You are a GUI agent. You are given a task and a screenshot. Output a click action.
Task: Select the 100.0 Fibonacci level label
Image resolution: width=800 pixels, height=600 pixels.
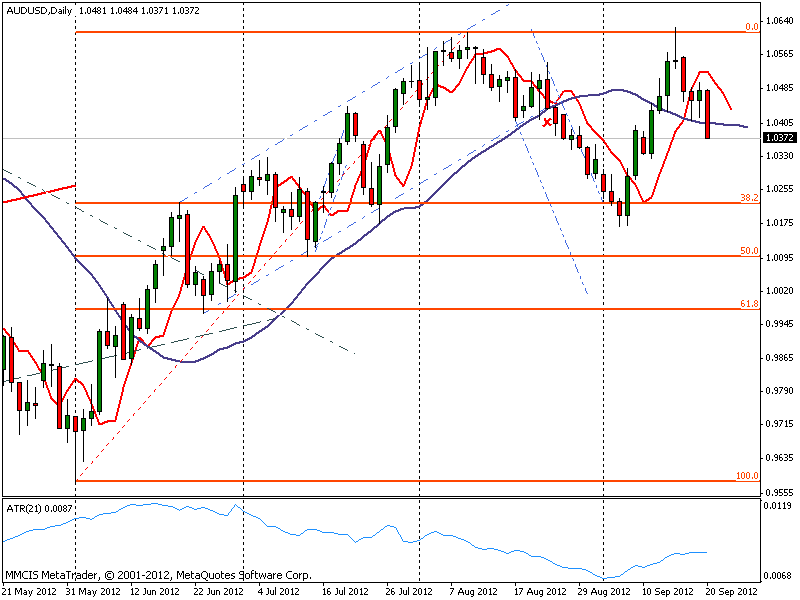[x=747, y=476]
